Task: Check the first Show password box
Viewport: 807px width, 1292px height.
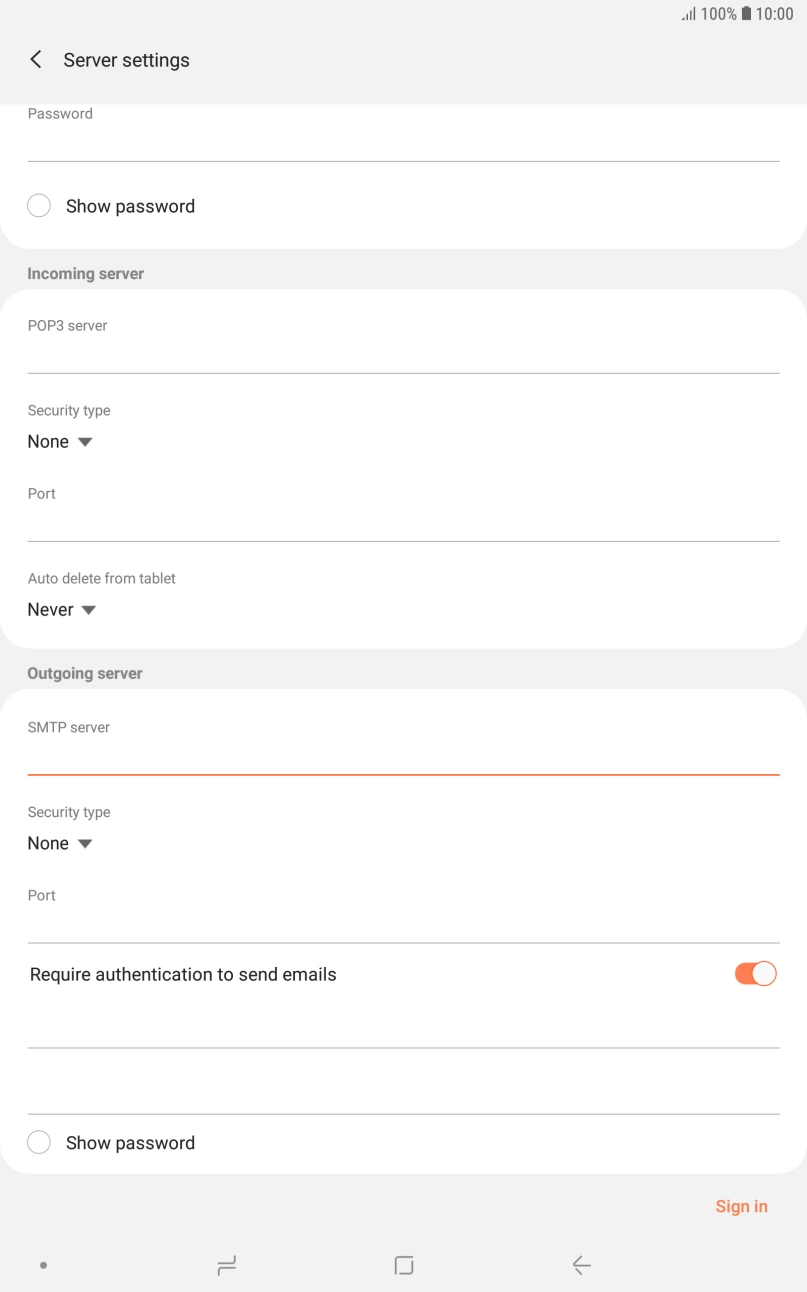Action: (x=38, y=205)
